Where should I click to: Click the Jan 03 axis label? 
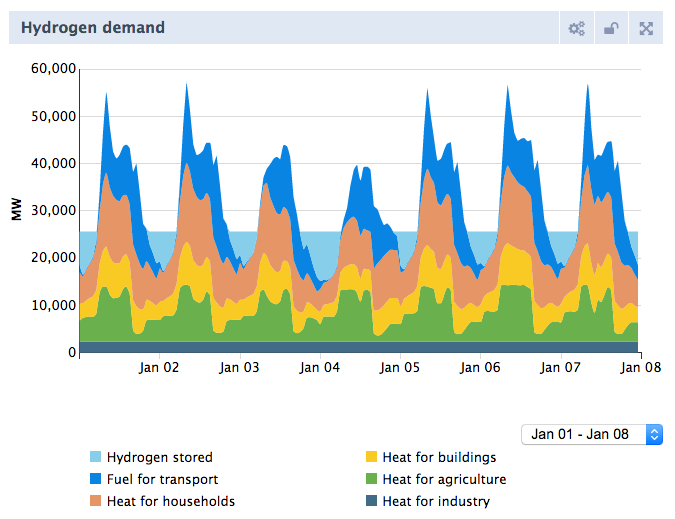(x=239, y=368)
